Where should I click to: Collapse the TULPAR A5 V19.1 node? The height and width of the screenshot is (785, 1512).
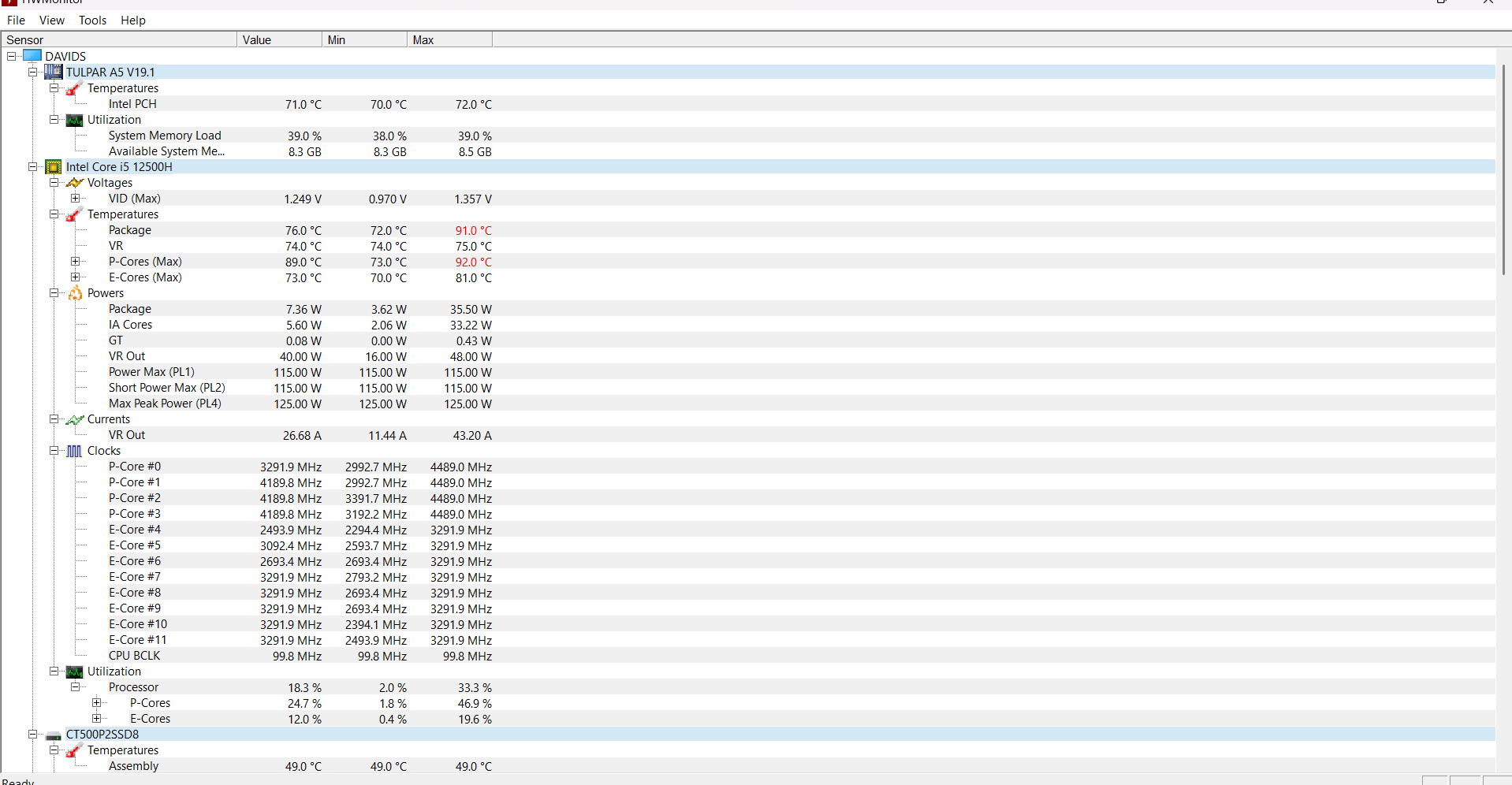[32, 73]
